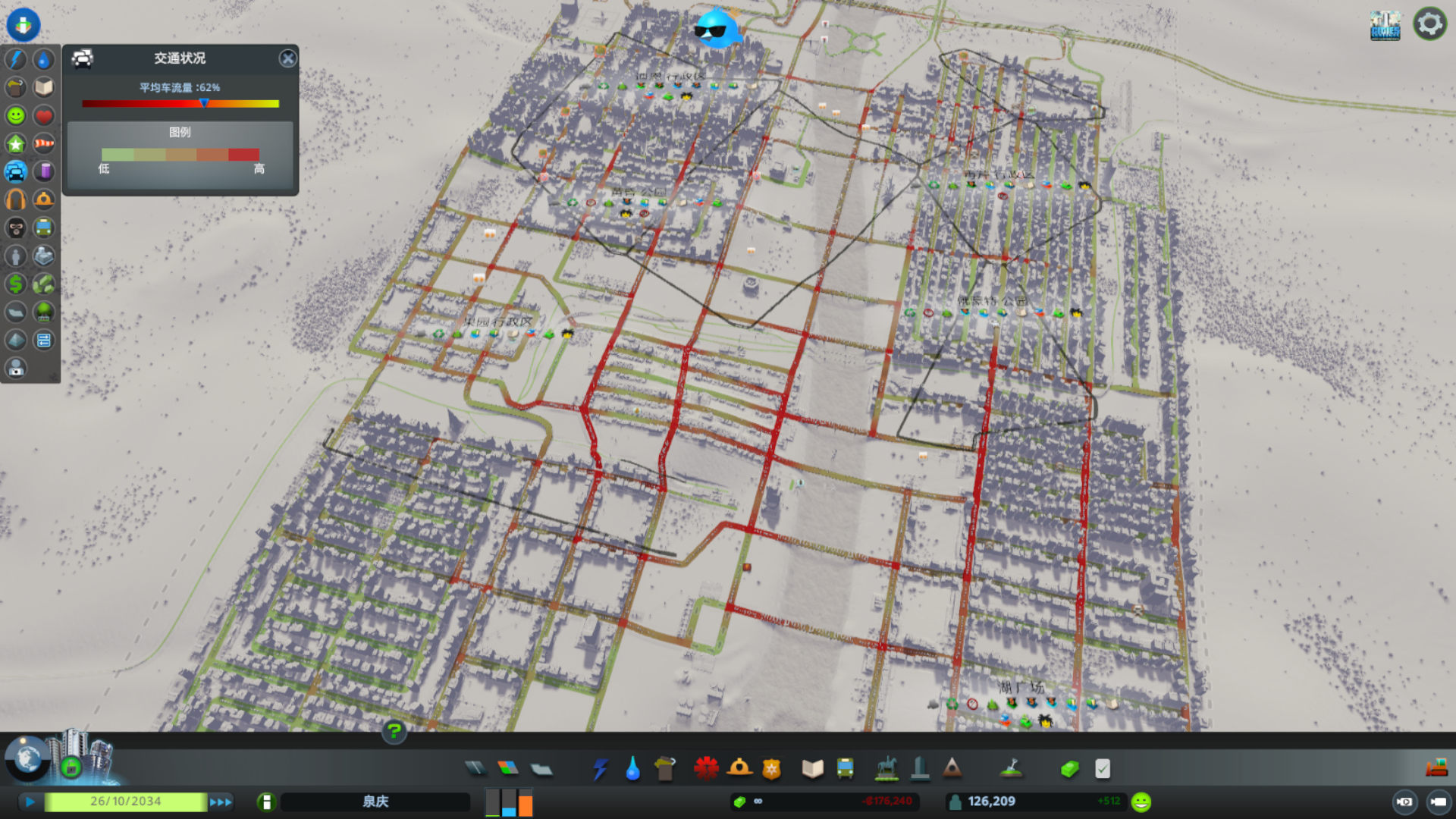Open the Policies checklist tab
Viewport: 1456px width, 819px height.
coord(1103,769)
